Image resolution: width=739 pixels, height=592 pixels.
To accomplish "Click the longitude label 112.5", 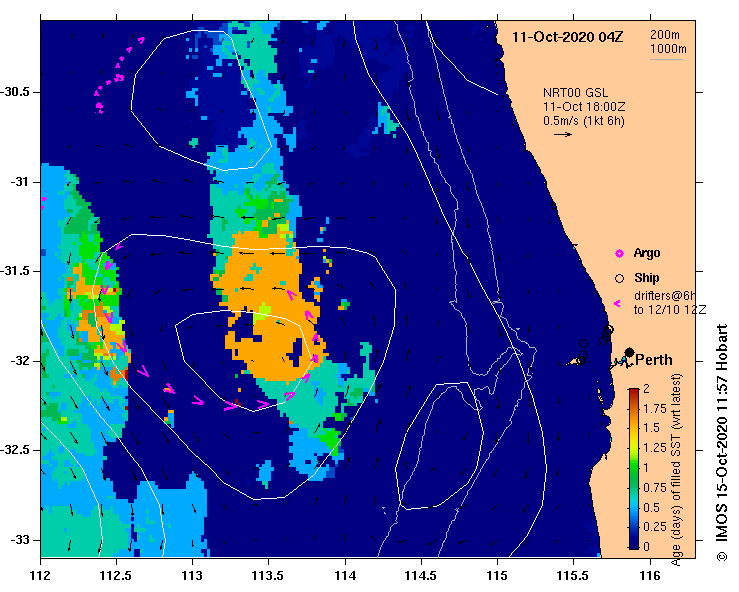I will (116, 575).
